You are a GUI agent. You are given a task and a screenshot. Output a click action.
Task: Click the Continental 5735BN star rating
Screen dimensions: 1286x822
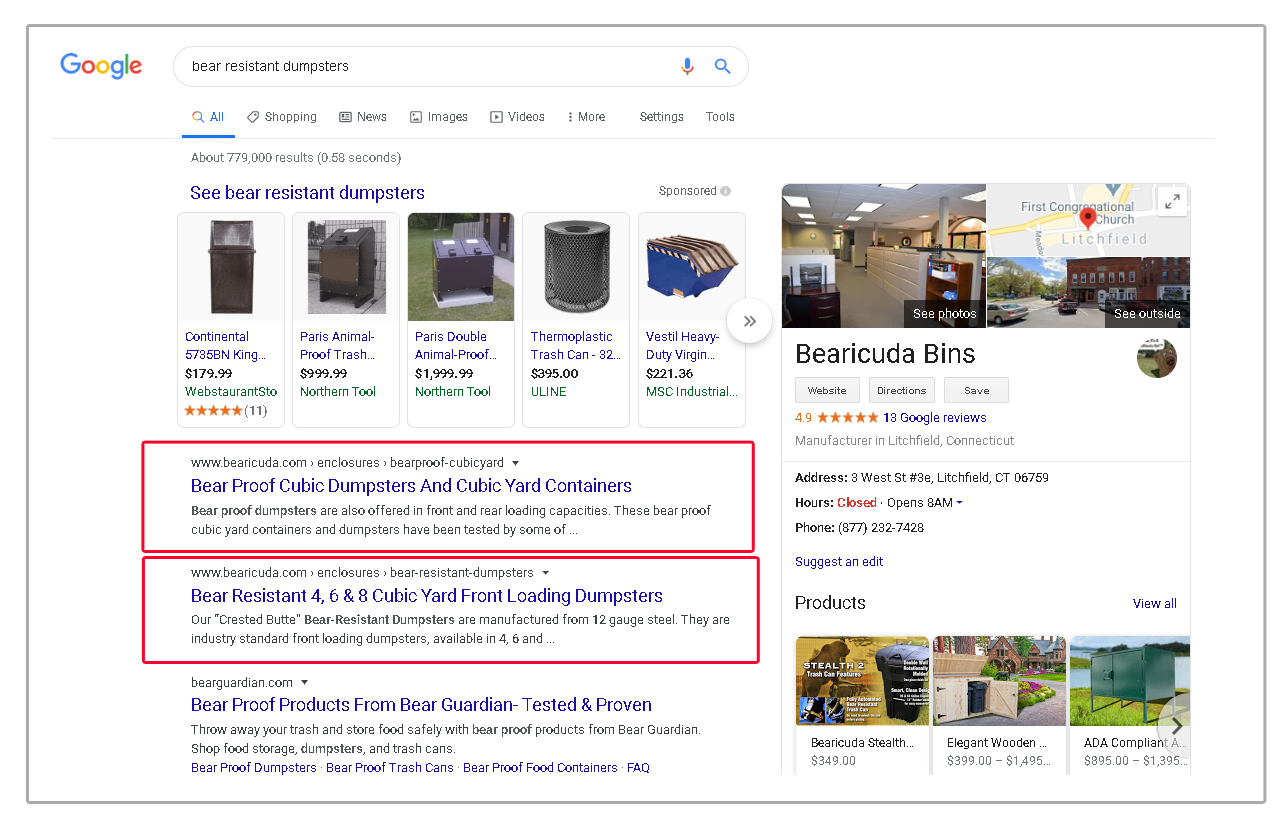213,411
